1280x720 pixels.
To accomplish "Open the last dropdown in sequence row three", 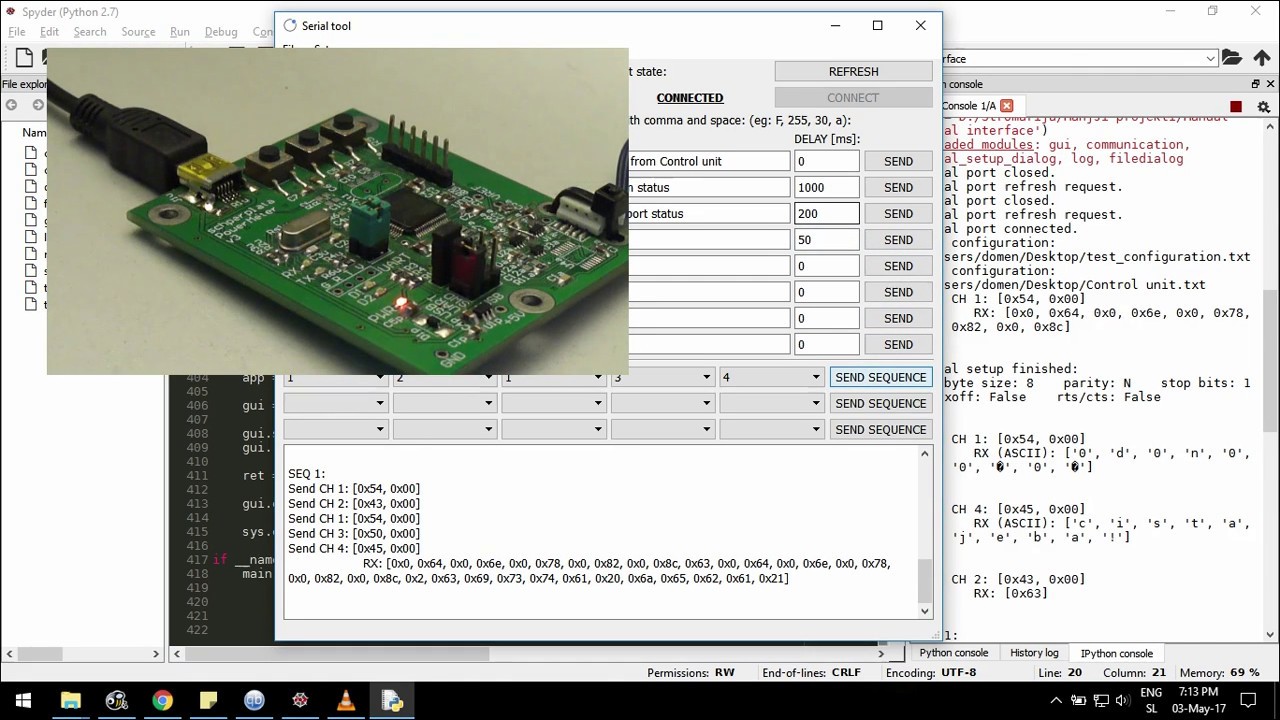I will coord(772,429).
